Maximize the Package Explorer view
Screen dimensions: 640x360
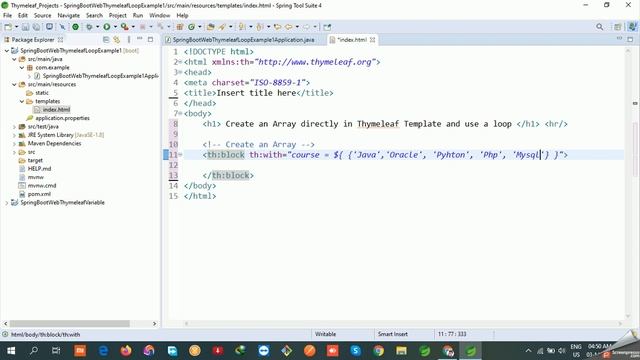(150, 40)
